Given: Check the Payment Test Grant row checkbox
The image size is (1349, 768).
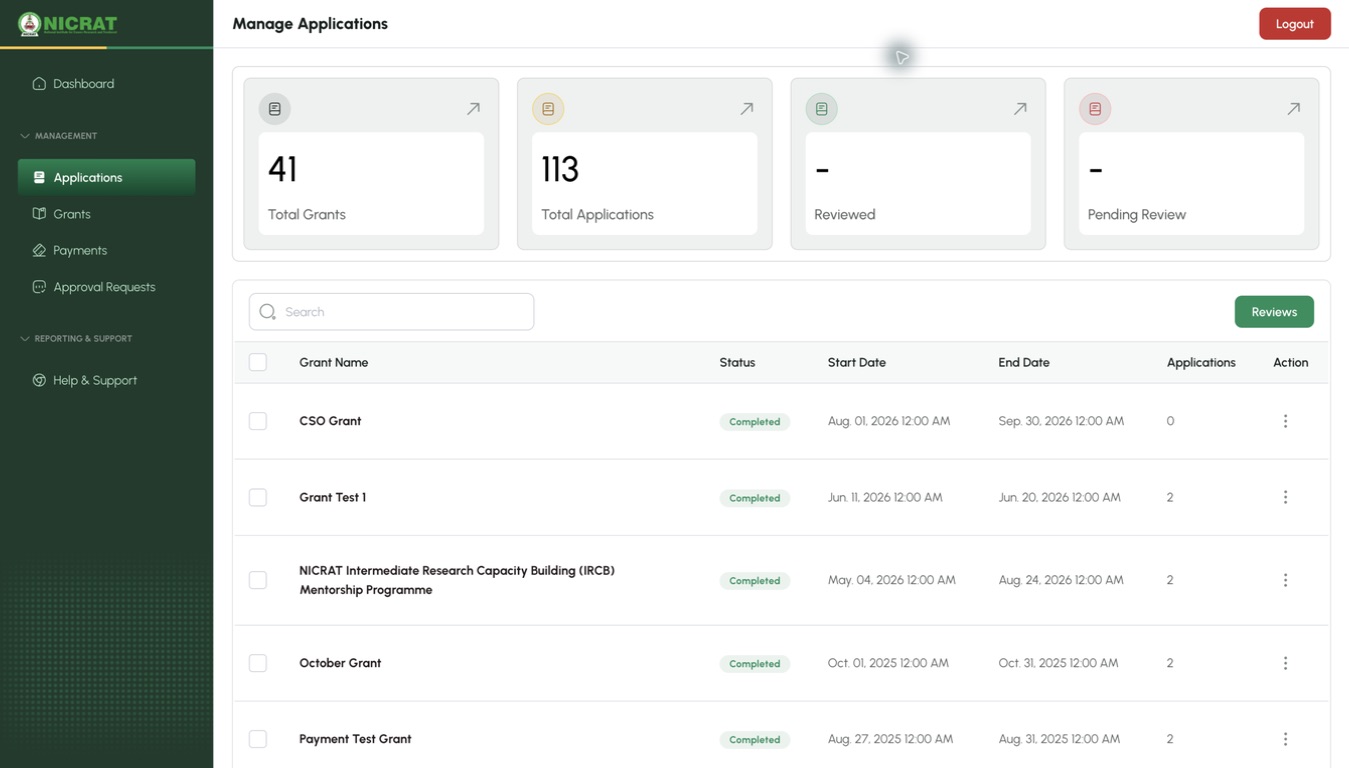Looking at the screenshot, I should pyautogui.click(x=258, y=739).
